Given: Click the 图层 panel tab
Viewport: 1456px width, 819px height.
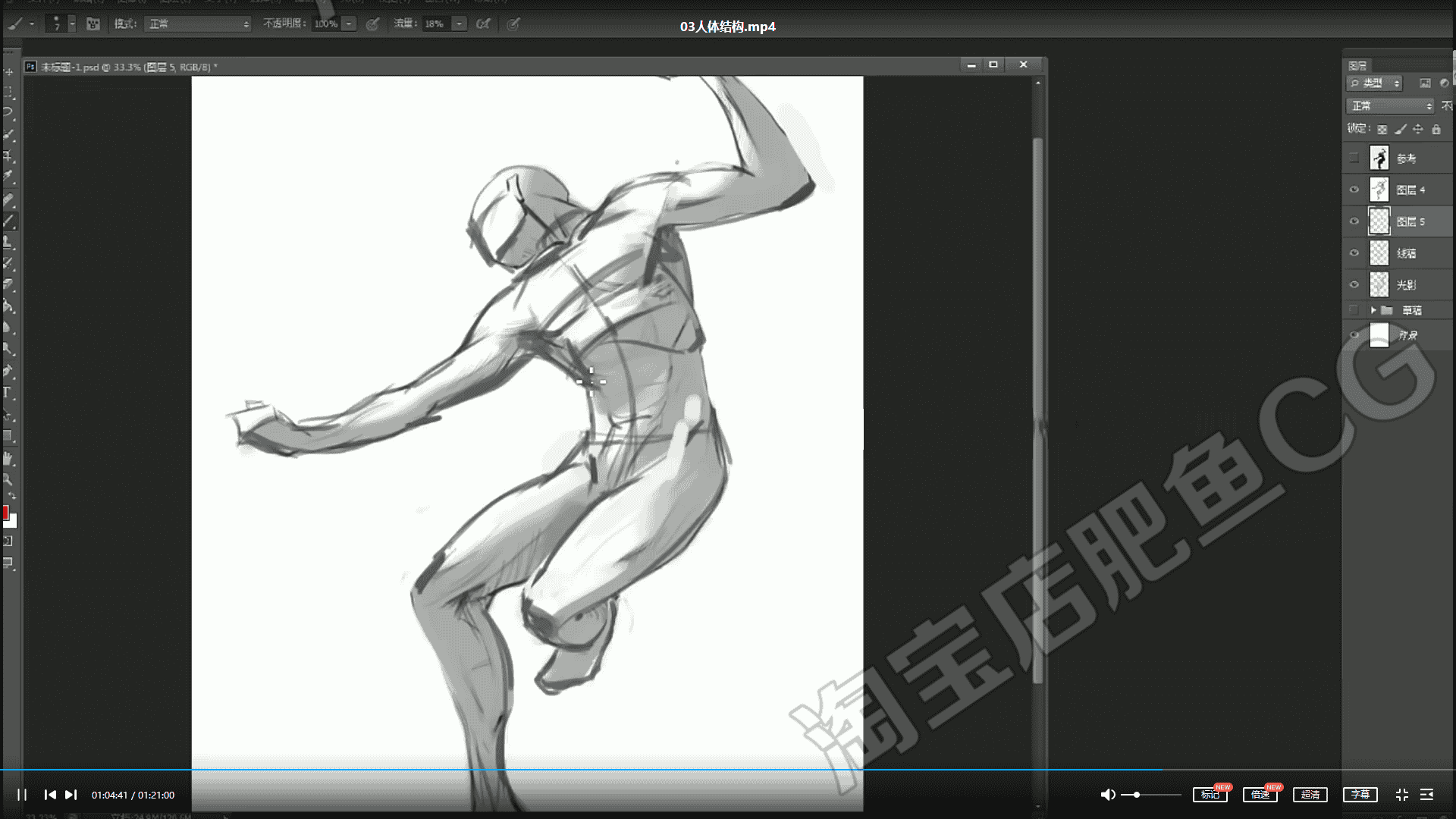Looking at the screenshot, I should (x=1358, y=66).
